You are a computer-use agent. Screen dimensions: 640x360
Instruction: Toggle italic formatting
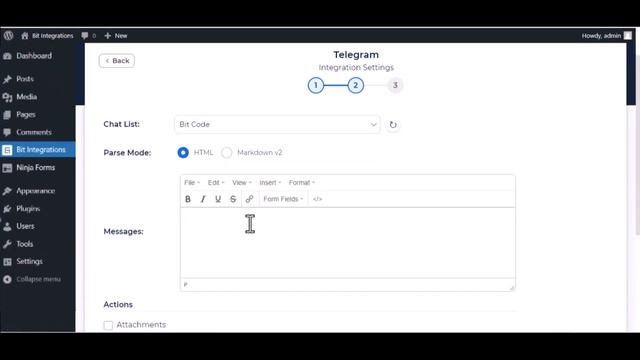pos(203,199)
